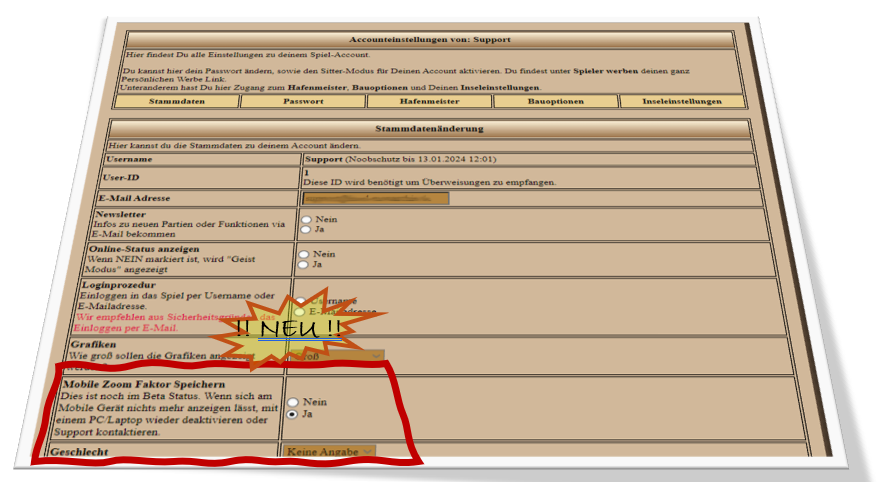
Task: Open the Inseleinstellungen tab button
Action: (x=682, y=101)
